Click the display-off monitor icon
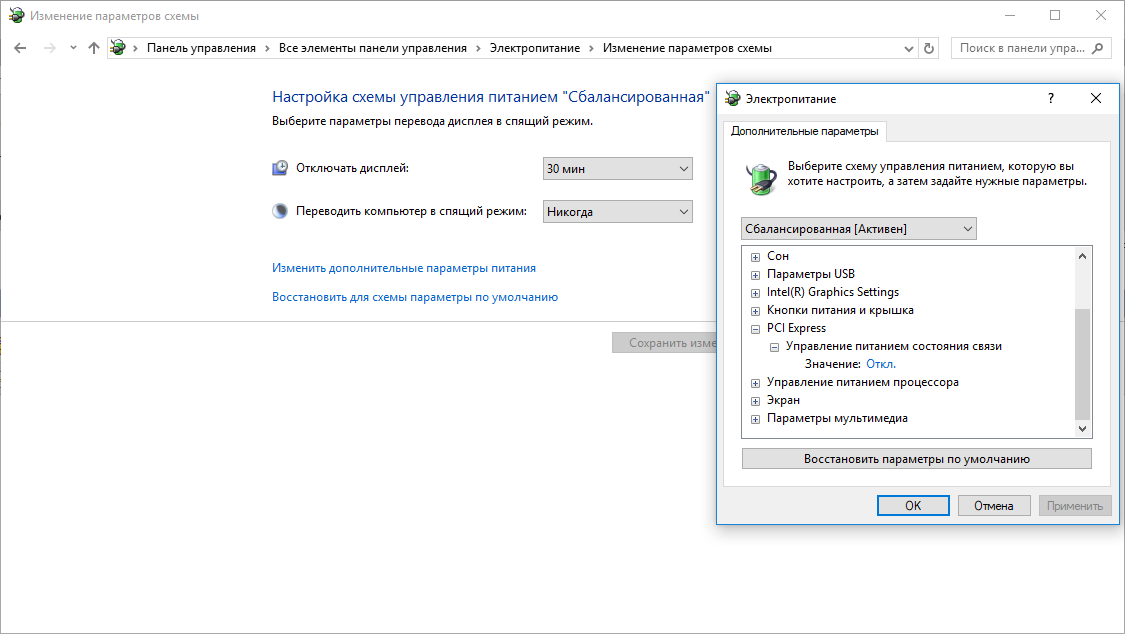The image size is (1125, 634). tap(280, 168)
